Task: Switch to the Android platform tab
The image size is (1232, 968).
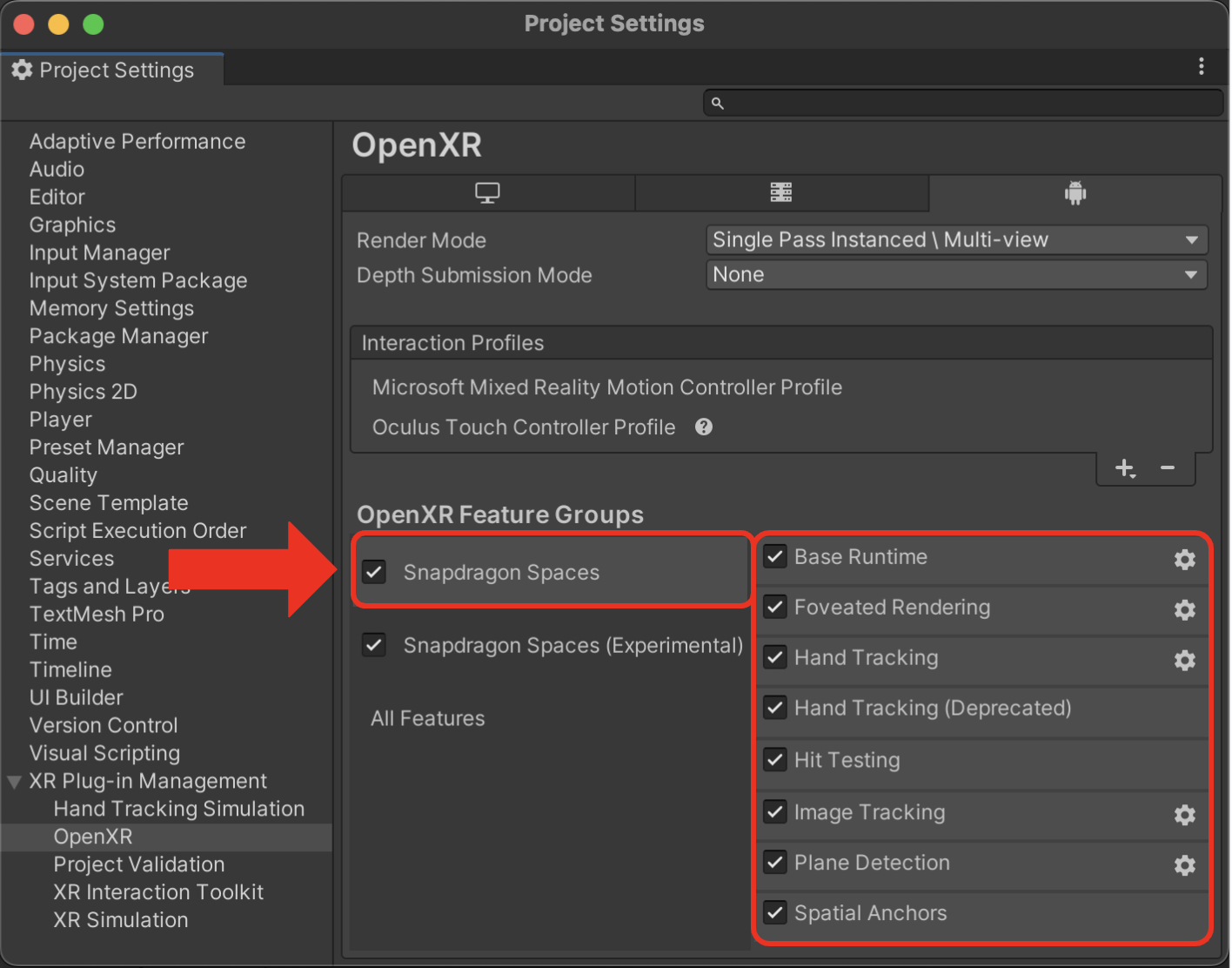Action: click(x=1075, y=192)
